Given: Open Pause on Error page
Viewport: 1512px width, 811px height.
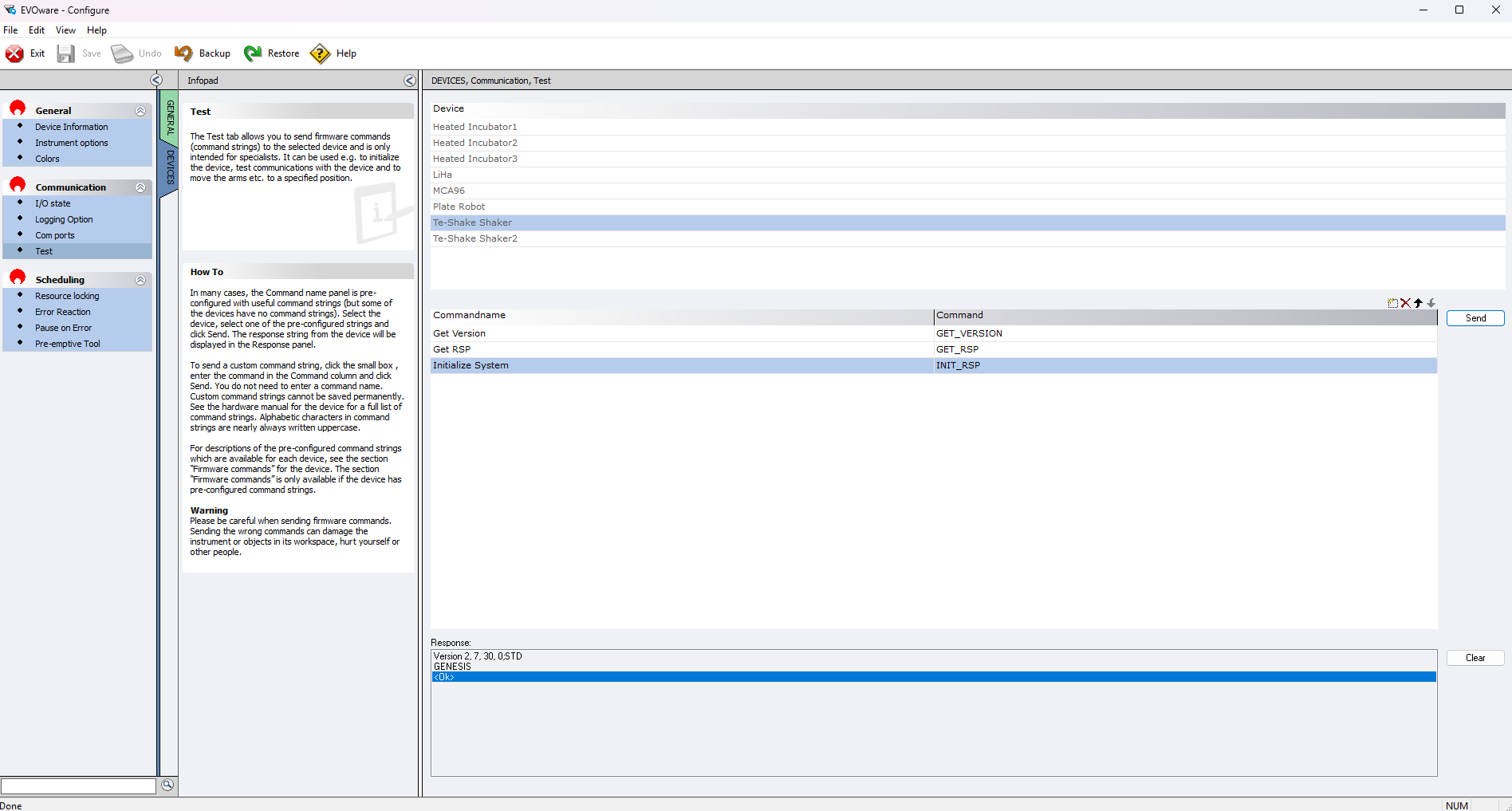Looking at the screenshot, I should (x=63, y=328).
